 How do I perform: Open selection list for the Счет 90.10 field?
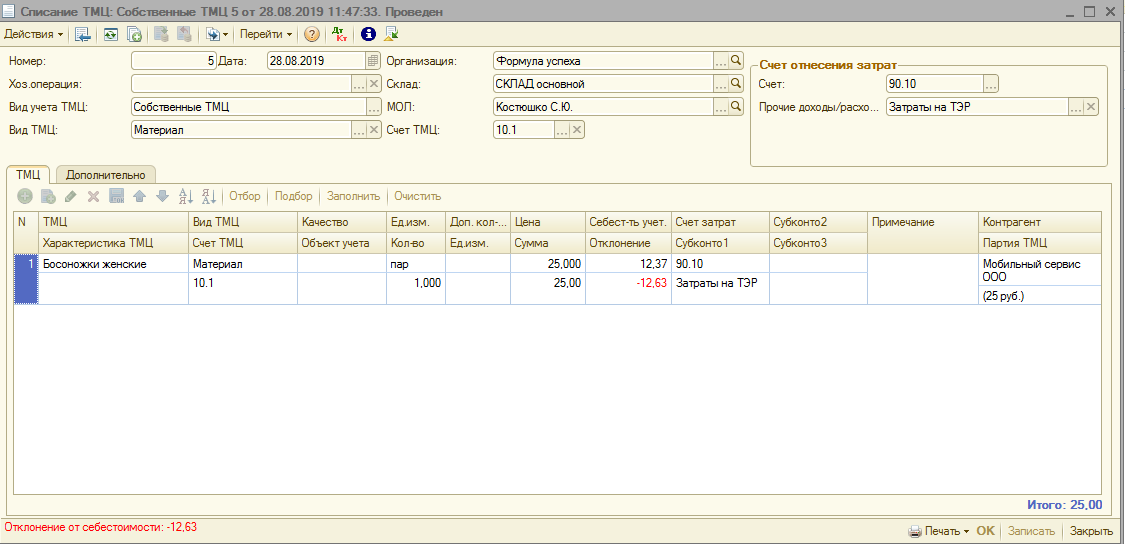tap(991, 84)
